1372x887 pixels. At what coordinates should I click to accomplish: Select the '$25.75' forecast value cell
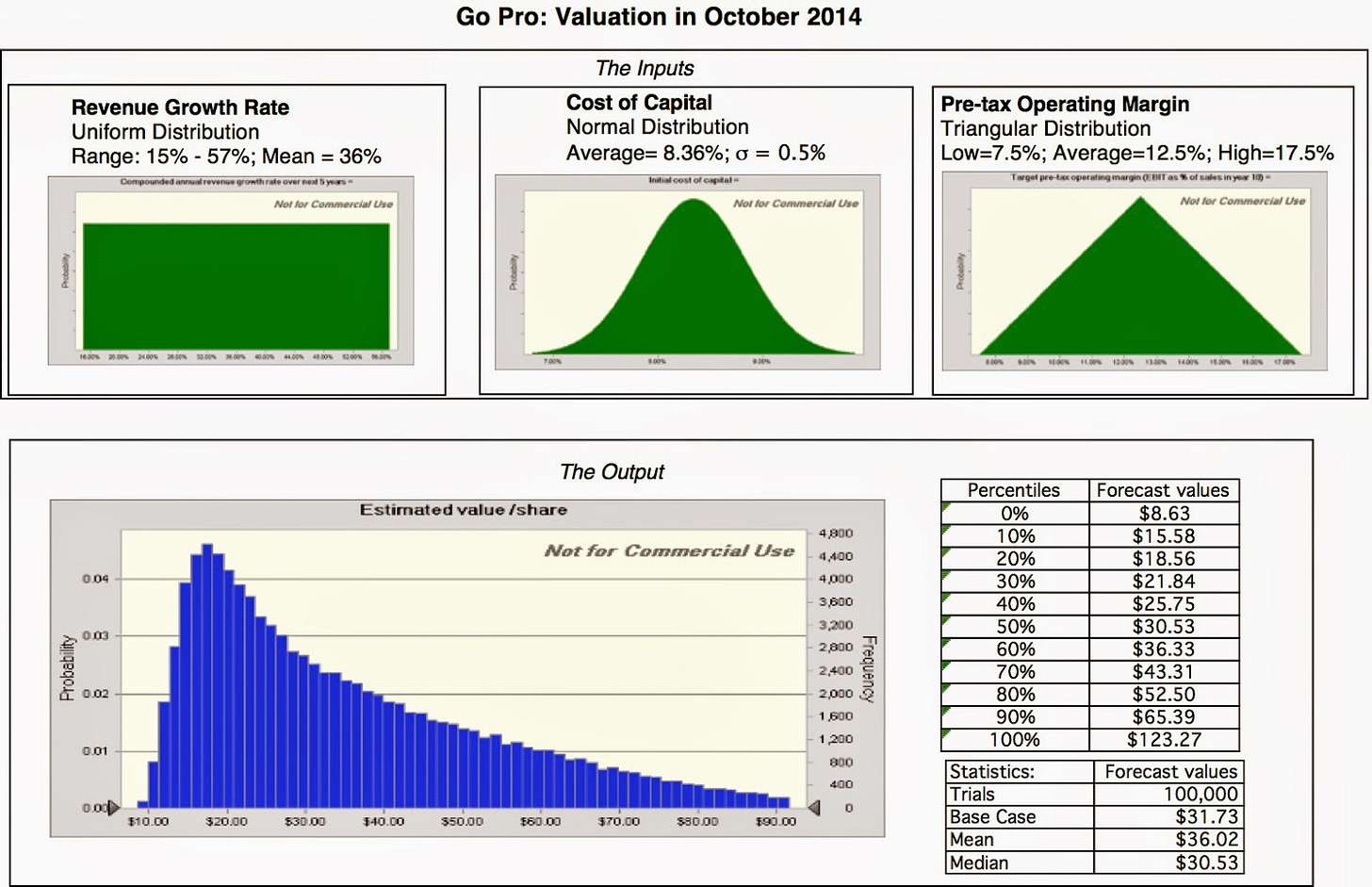(1164, 603)
